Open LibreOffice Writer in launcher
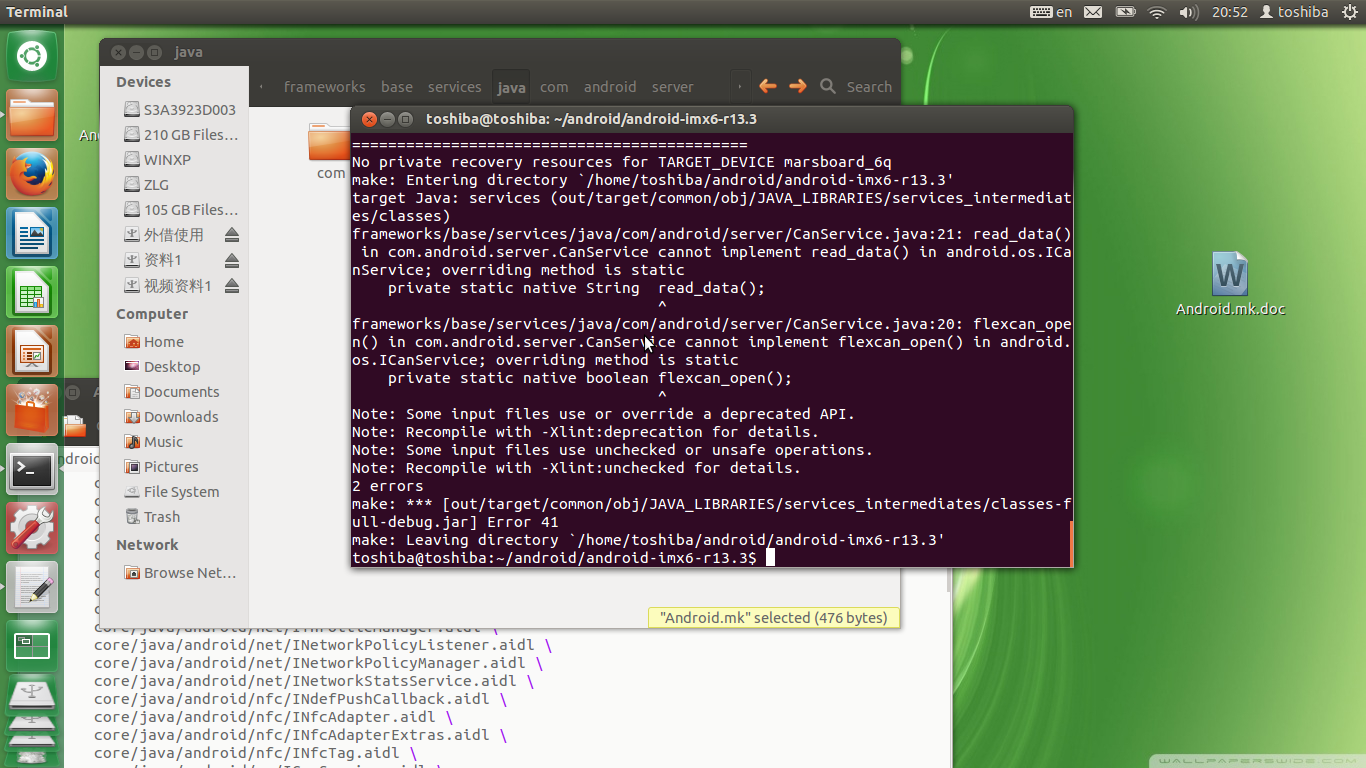Screen dimensions: 1366x768 [x=32, y=233]
